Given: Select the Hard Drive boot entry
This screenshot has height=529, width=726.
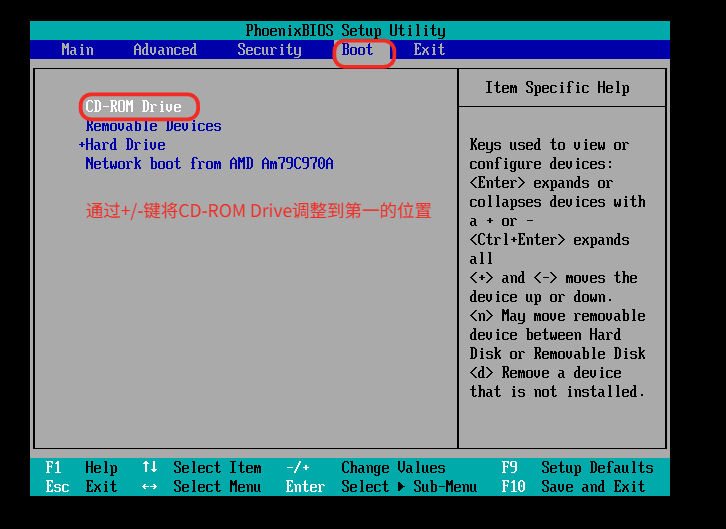Looking at the screenshot, I should pyautogui.click(x=125, y=145).
